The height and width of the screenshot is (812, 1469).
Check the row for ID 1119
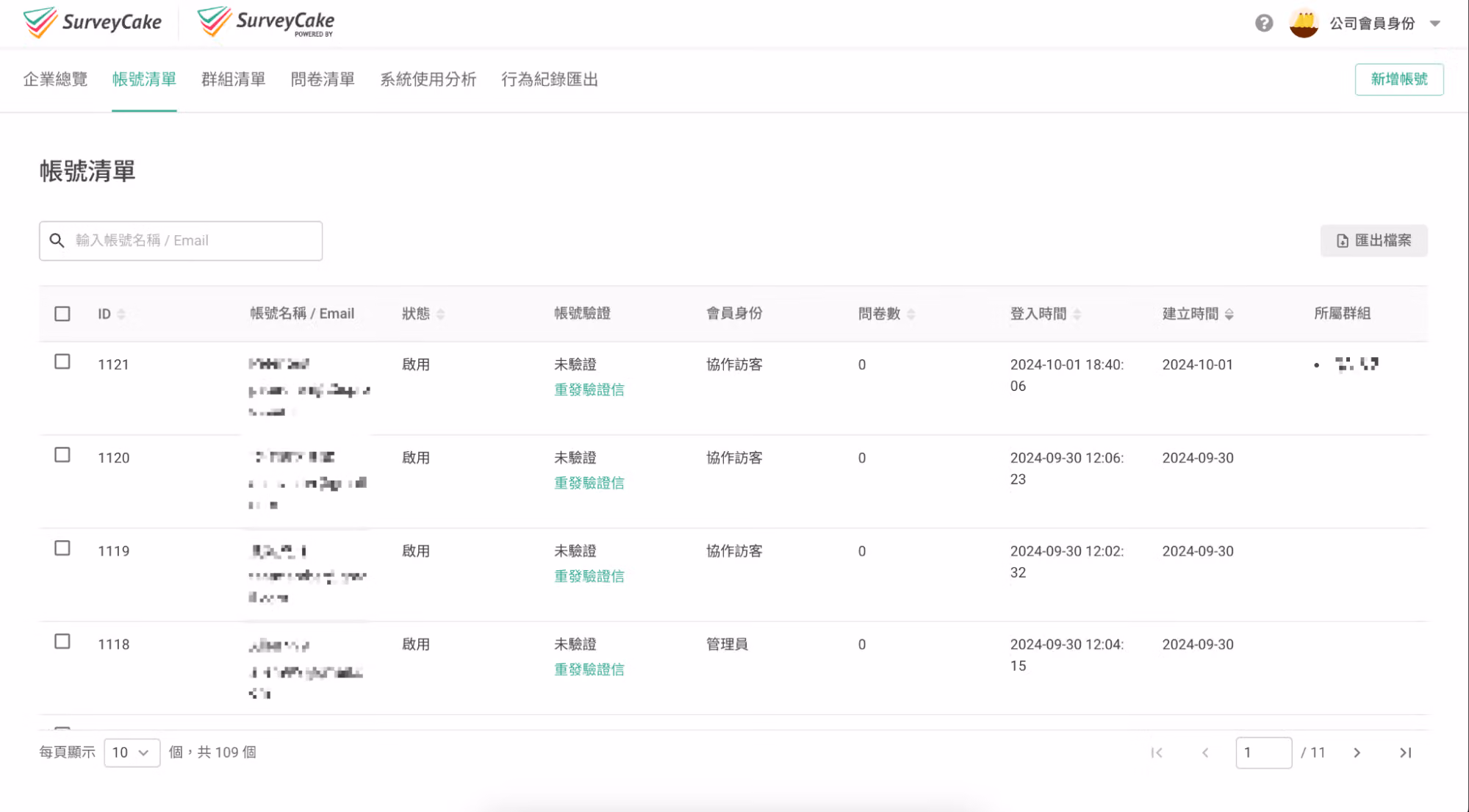[x=62, y=548]
